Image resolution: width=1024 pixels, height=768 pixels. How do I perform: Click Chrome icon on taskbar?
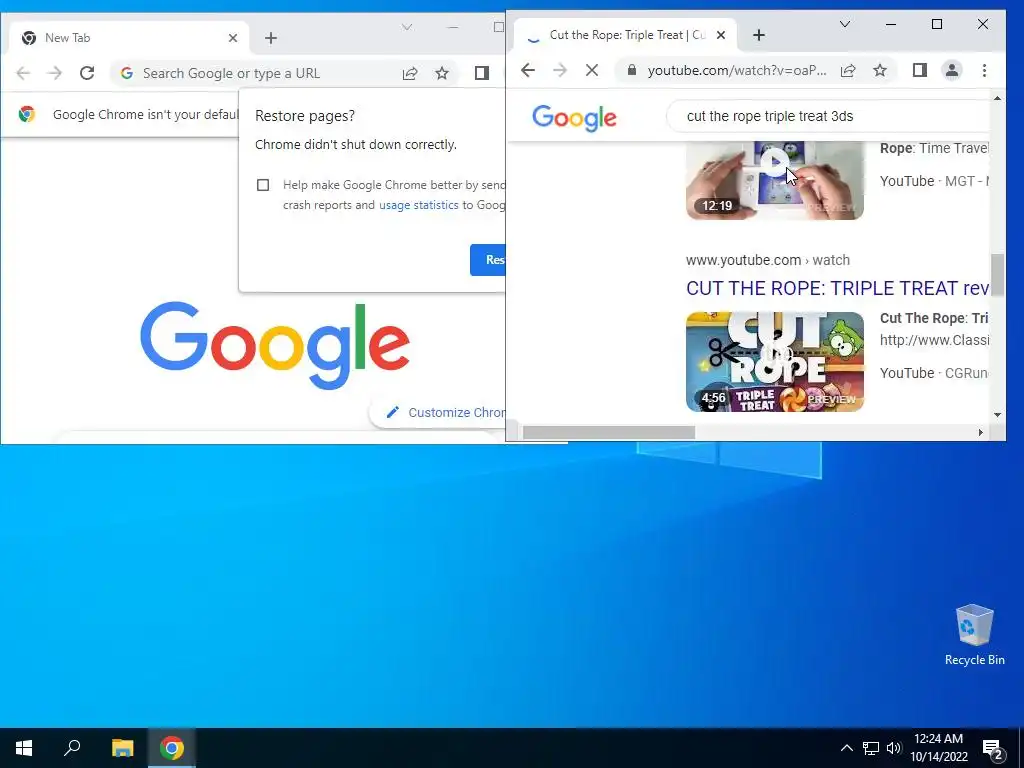(172, 748)
